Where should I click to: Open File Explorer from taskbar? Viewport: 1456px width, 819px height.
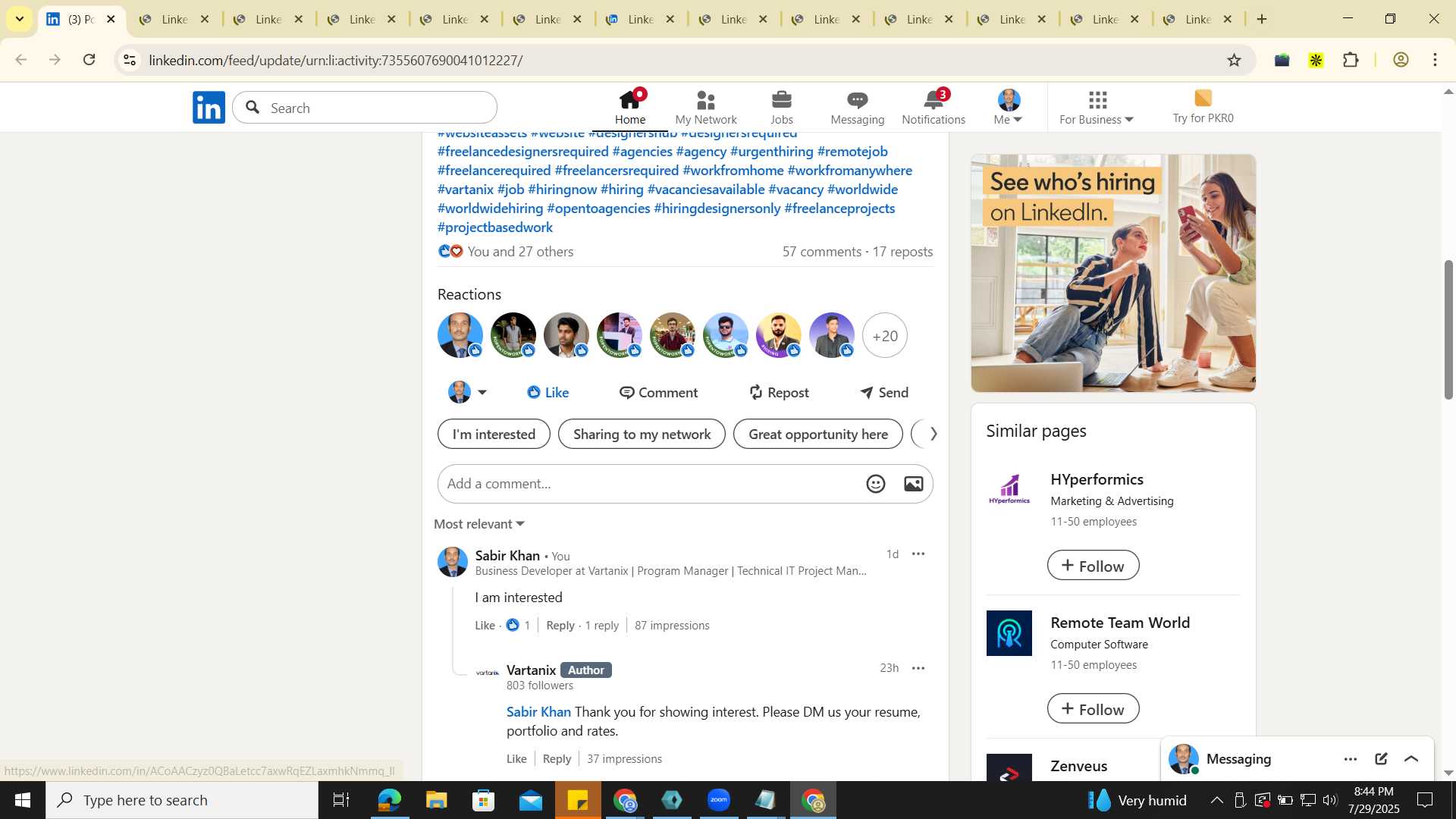(436, 800)
